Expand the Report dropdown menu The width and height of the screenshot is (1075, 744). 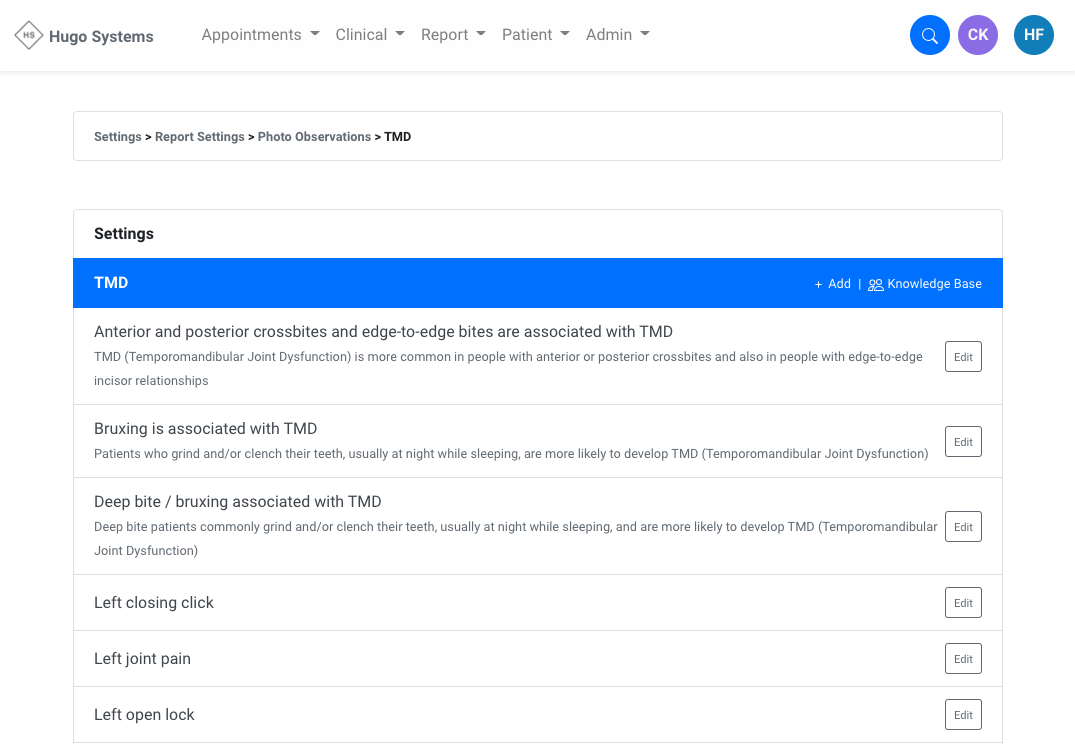point(453,35)
